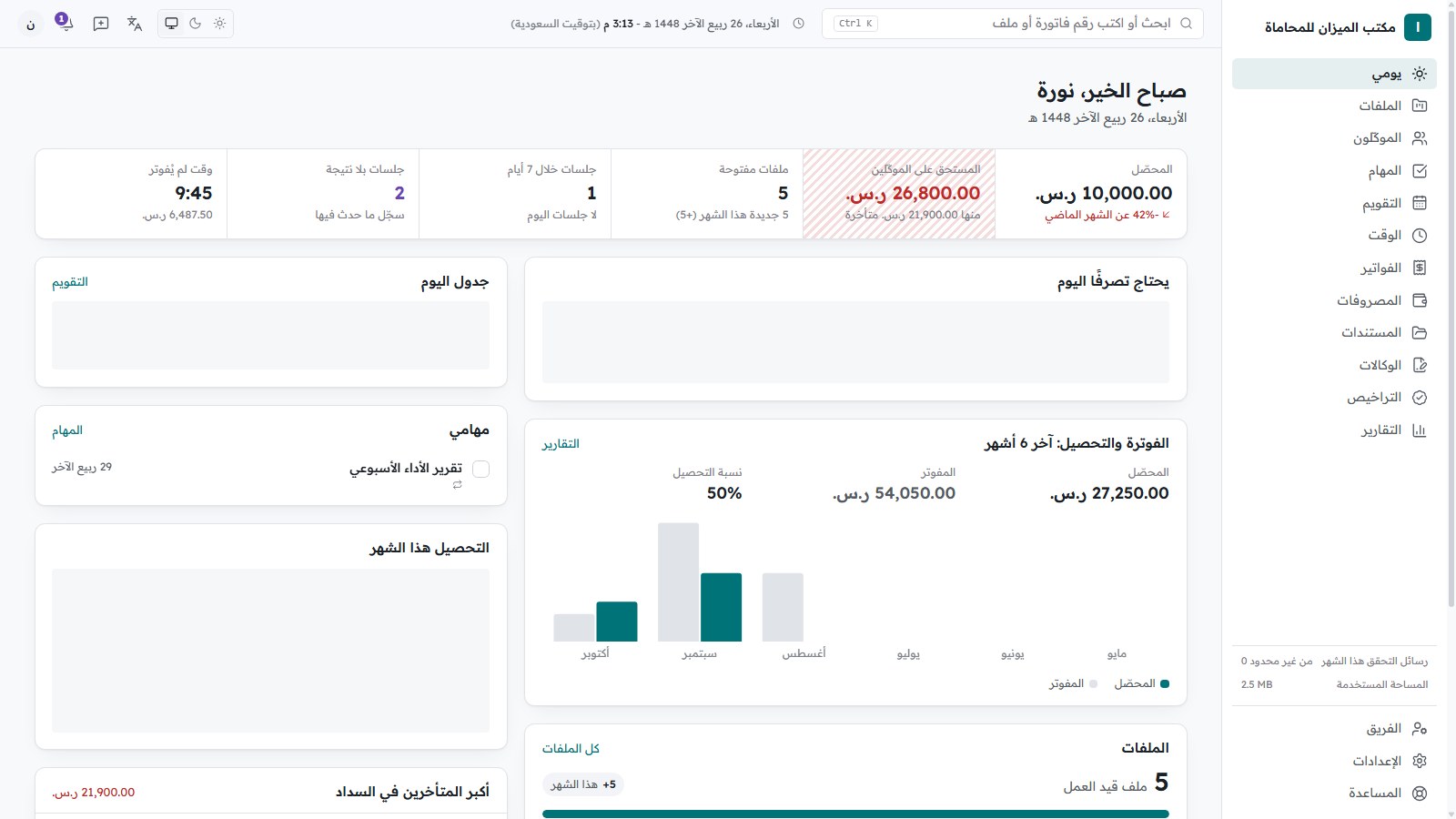Click the المفوتر legend item
Image resolution: width=1456 pixels, height=819 pixels.
click(1073, 683)
